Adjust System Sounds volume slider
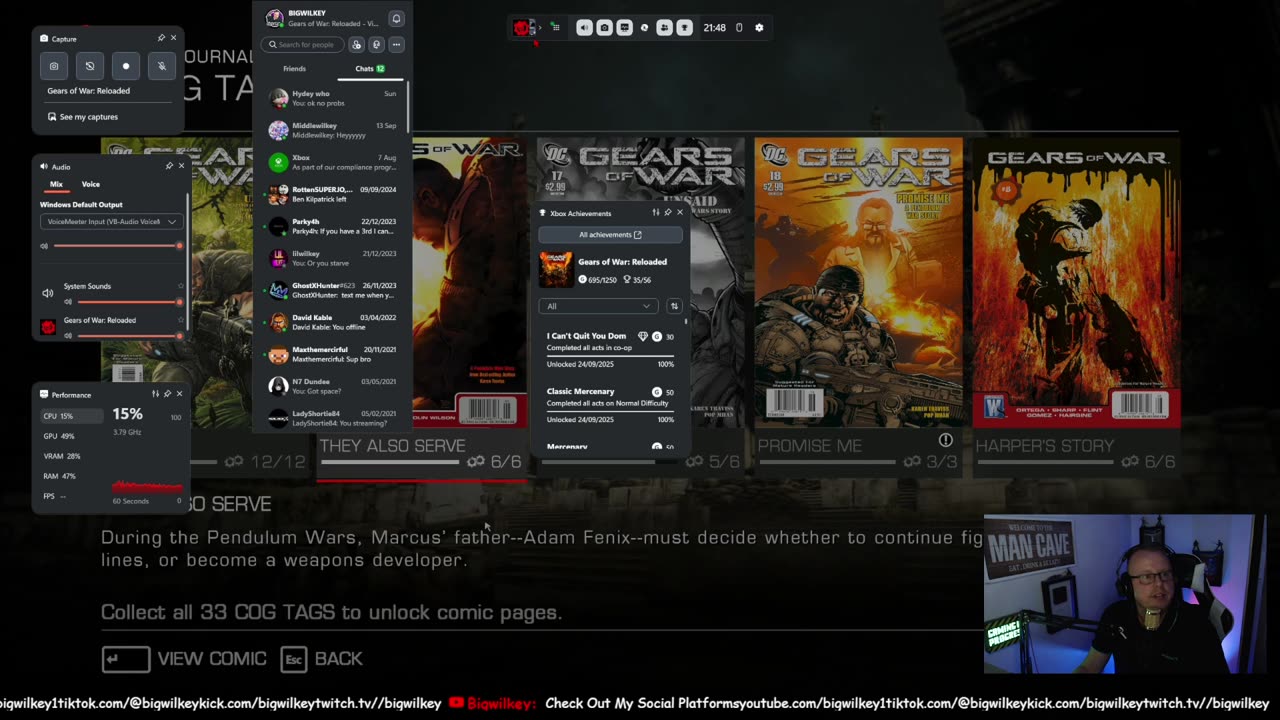This screenshot has height=720, width=1280. 128,301
